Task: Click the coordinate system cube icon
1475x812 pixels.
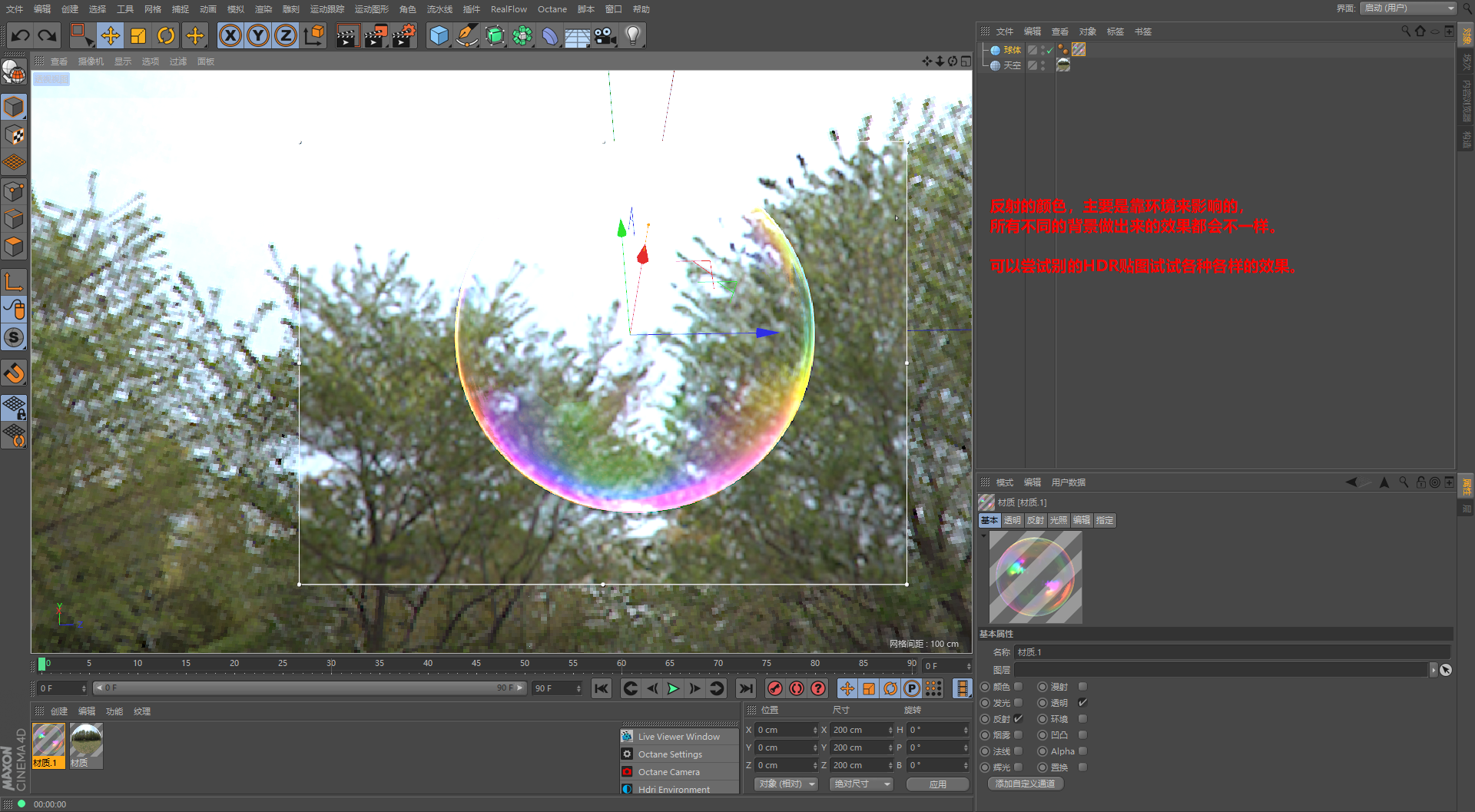Action: click(x=314, y=35)
